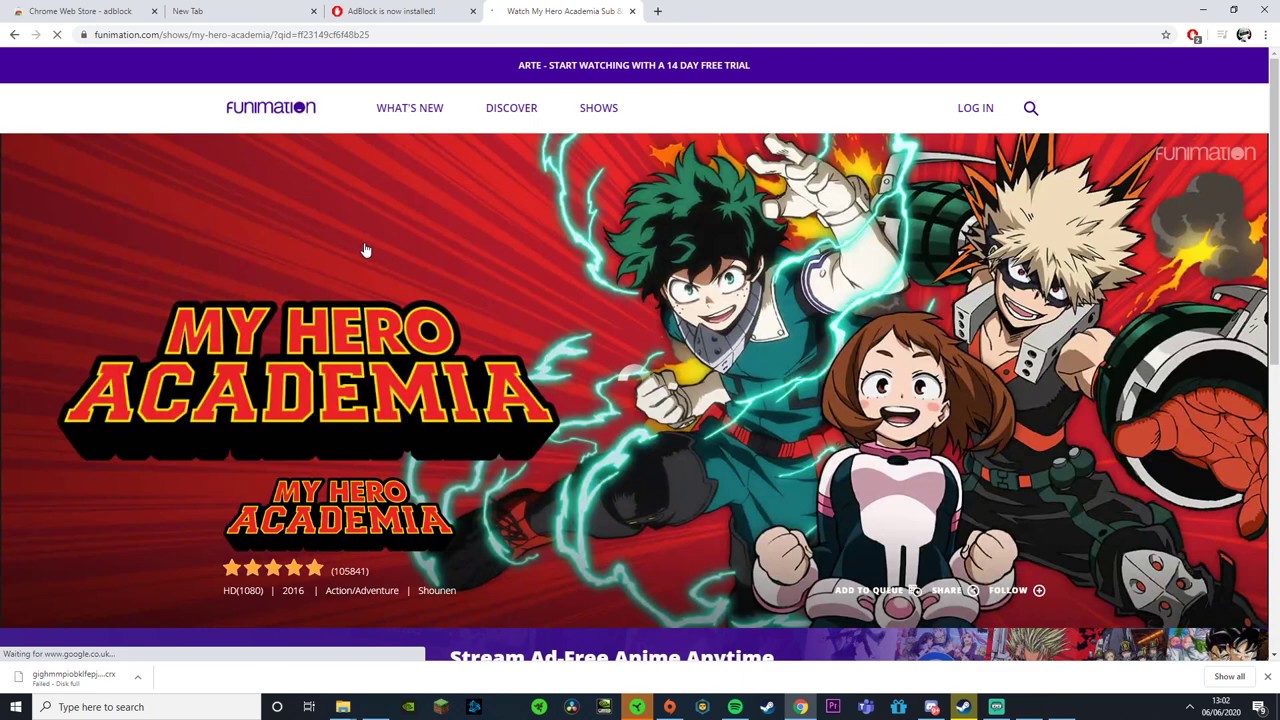The width and height of the screenshot is (1280, 720).
Task: Open Microsoft Teams from the taskbar
Action: tap(866, 707)
